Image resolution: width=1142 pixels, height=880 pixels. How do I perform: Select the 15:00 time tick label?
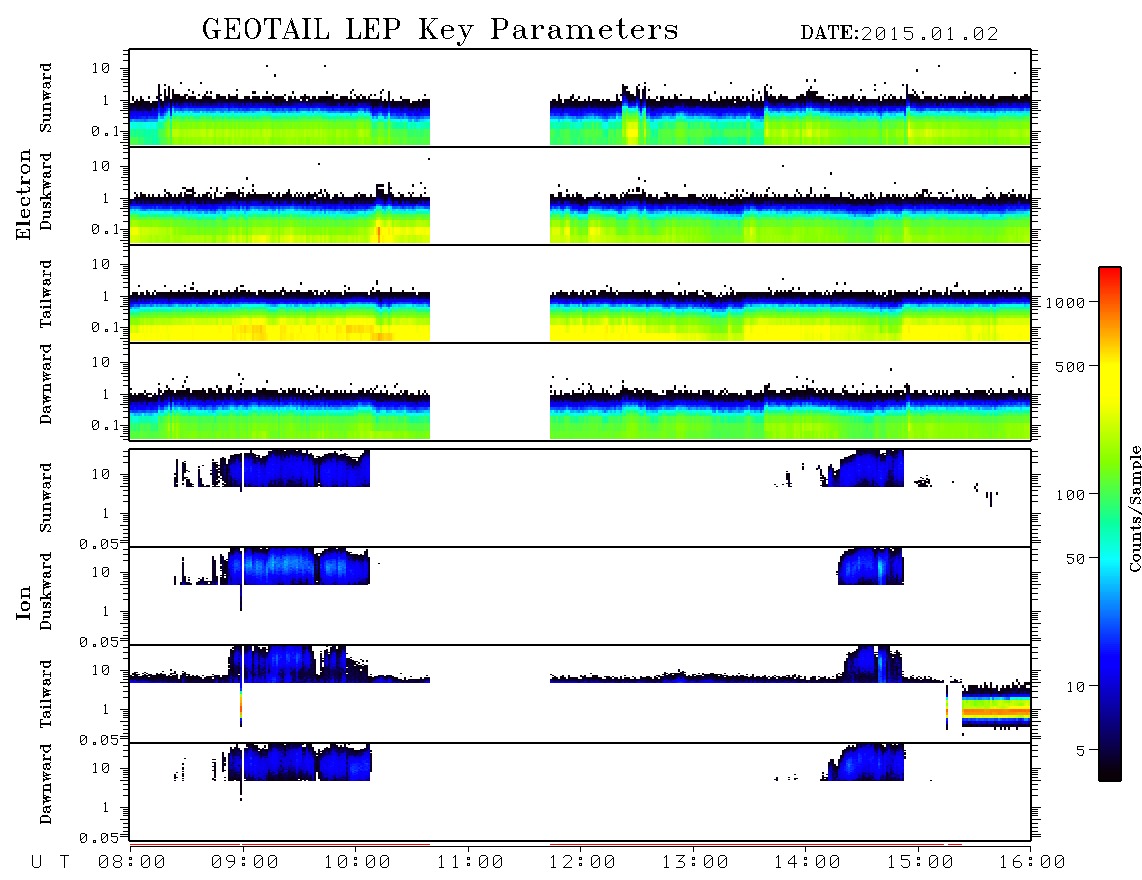[x=920, y=862]
